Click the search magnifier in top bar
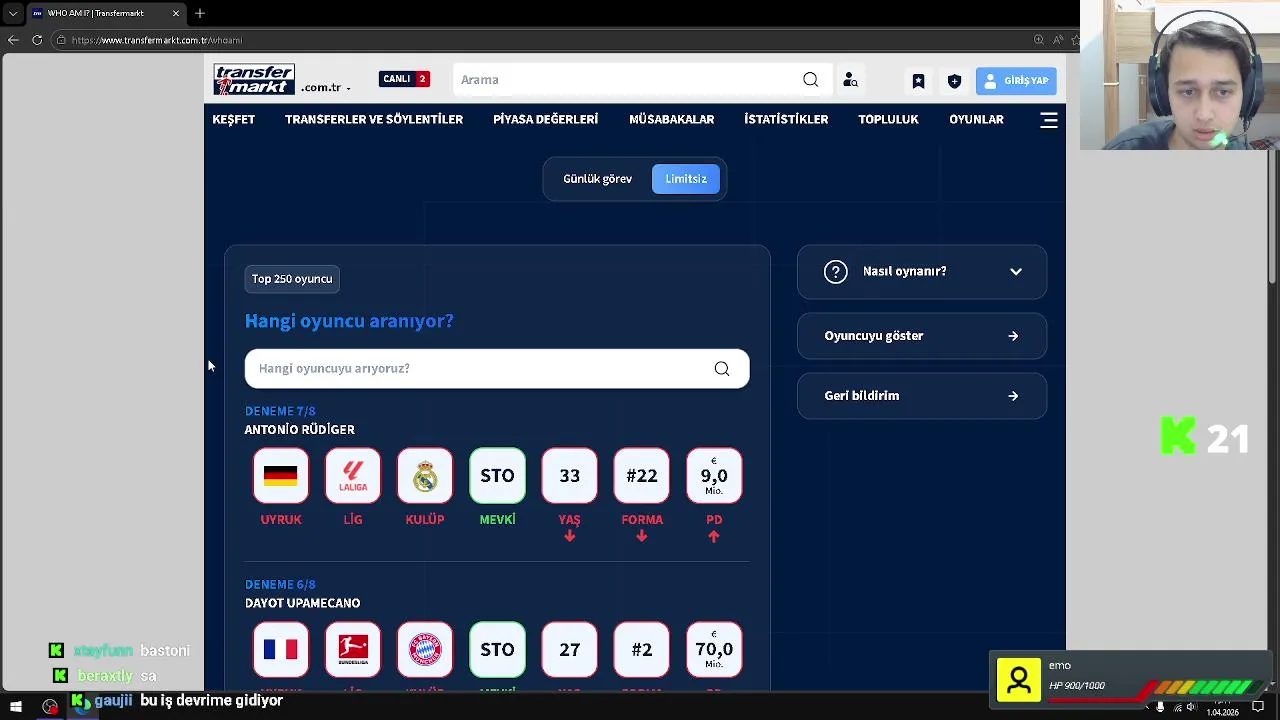The image size is (1280, 720). click(810, 80)
